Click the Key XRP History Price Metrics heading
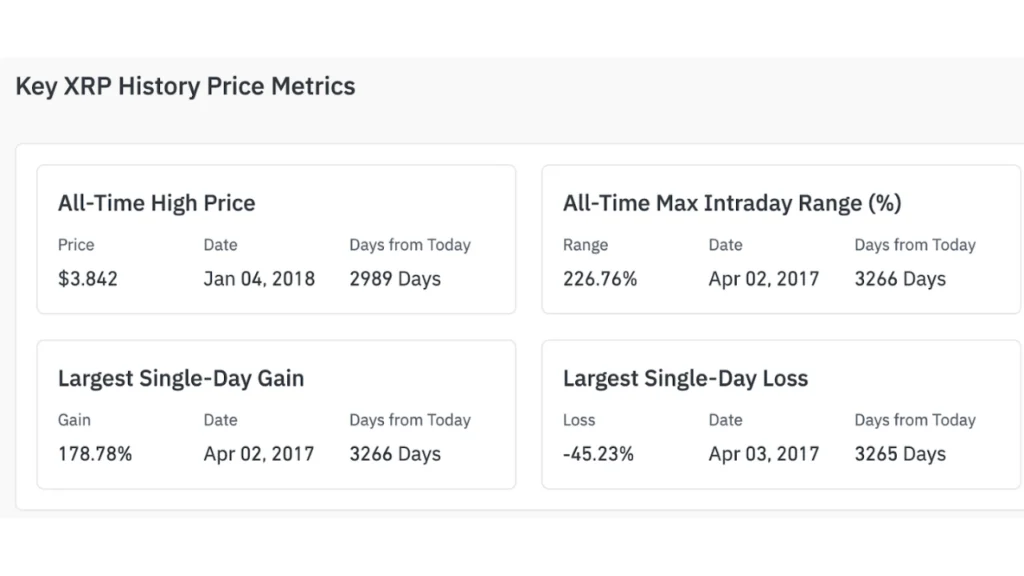The width and height of the screenshot is (1024, 576). [185, 87]
